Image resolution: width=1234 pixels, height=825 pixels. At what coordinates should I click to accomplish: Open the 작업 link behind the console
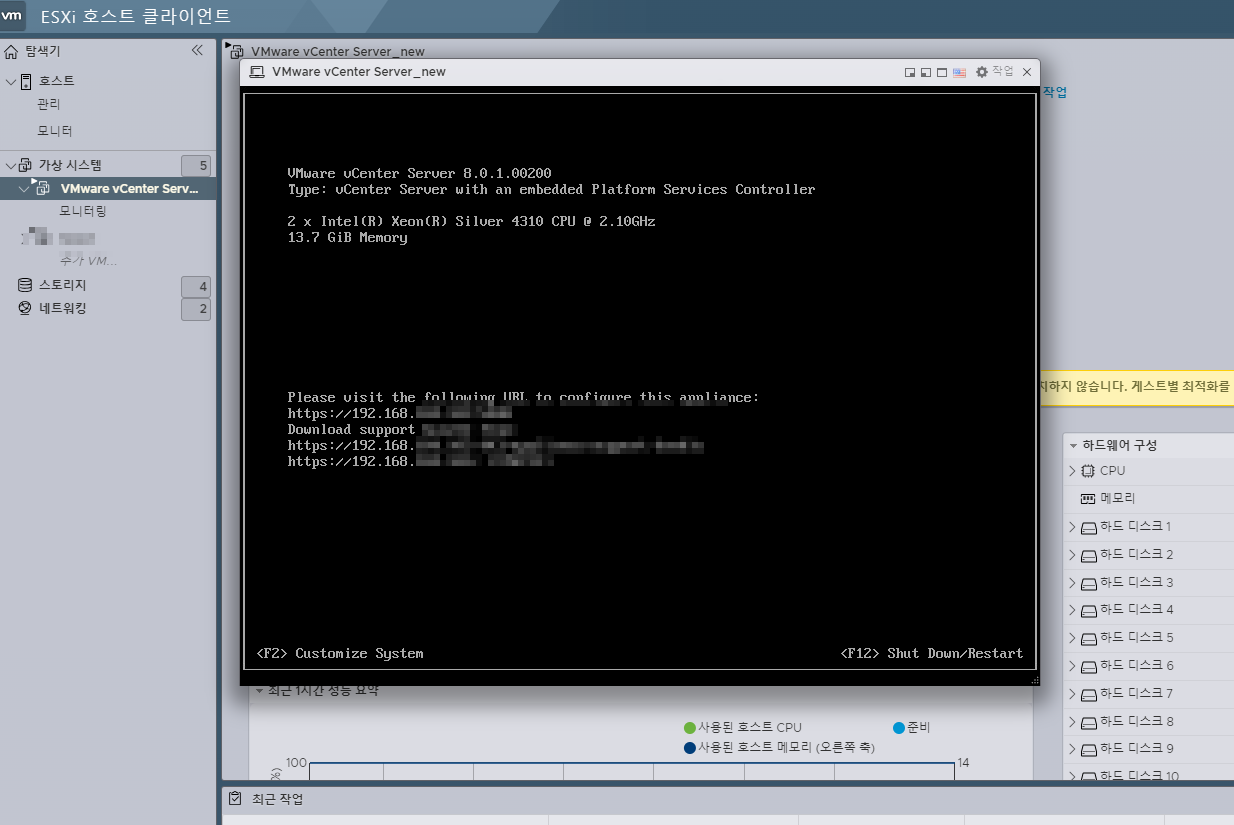(1055, 92)
